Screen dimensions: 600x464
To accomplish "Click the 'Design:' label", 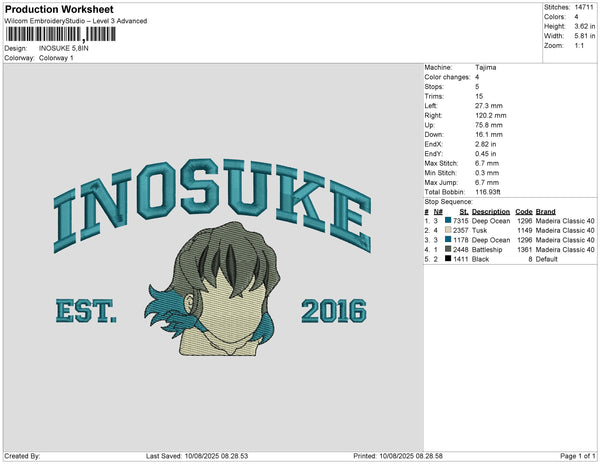I will [x=16, y=48].
